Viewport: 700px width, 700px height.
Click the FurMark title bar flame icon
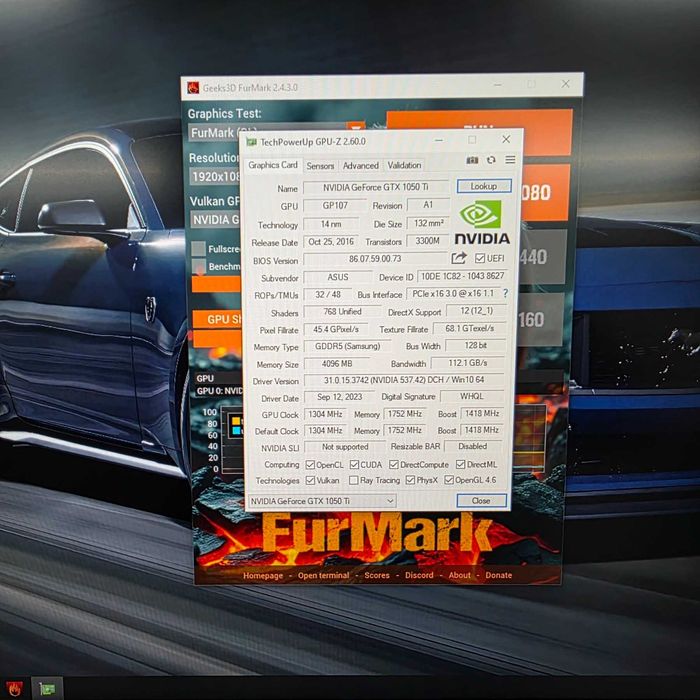(193, 87)
